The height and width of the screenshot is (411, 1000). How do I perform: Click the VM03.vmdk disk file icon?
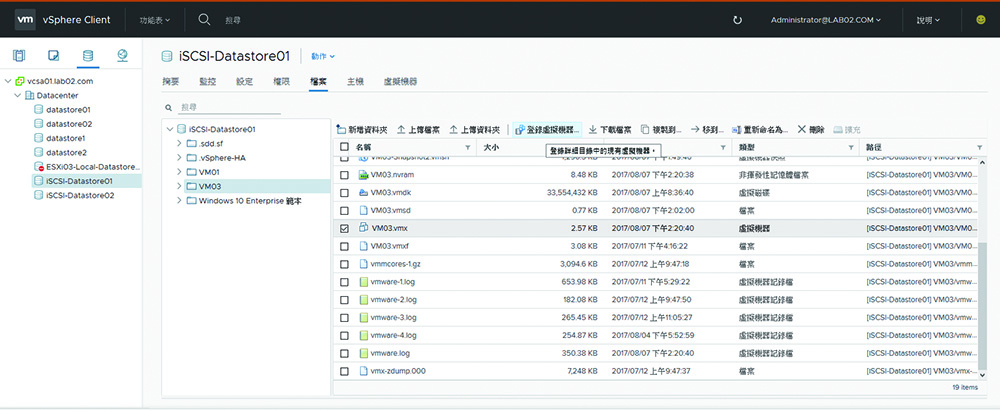(x=364, y=192)
